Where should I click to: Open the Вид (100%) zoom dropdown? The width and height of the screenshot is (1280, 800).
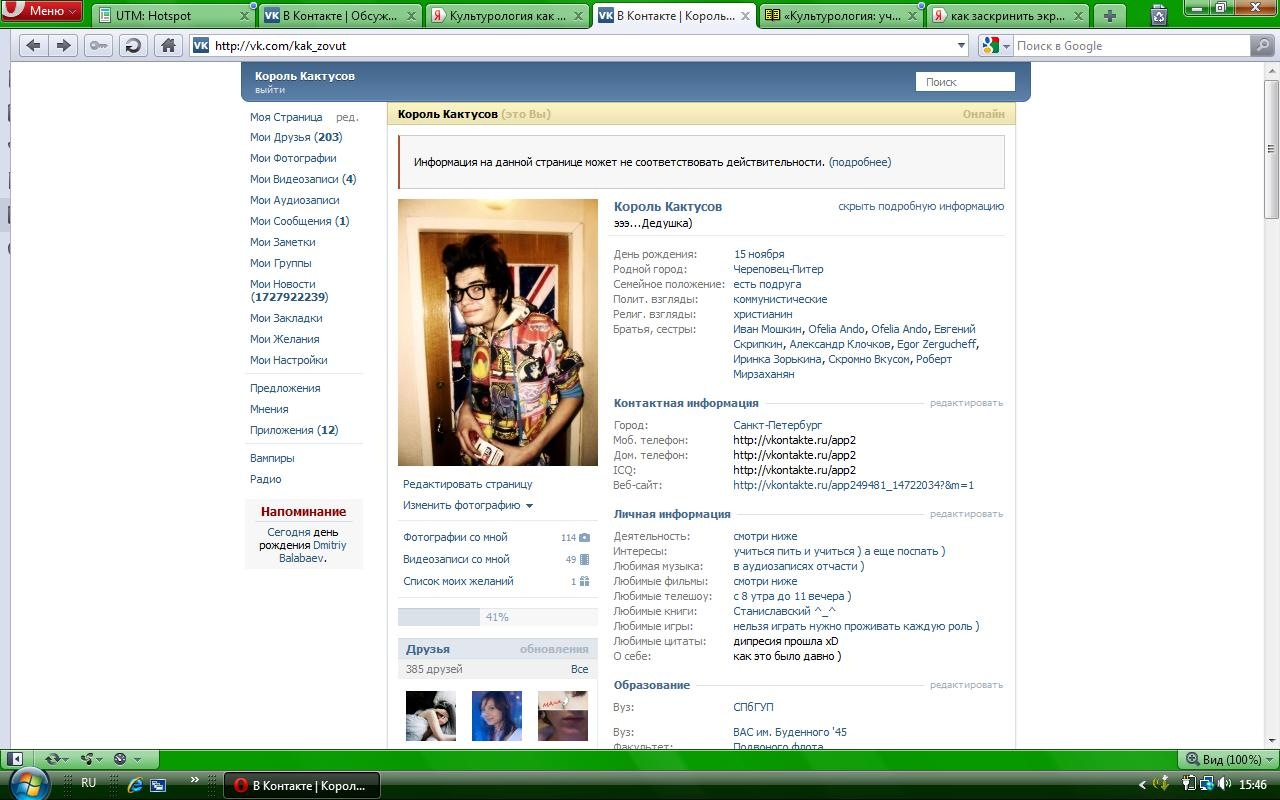pyautogui.click(x=1226, y=759)
